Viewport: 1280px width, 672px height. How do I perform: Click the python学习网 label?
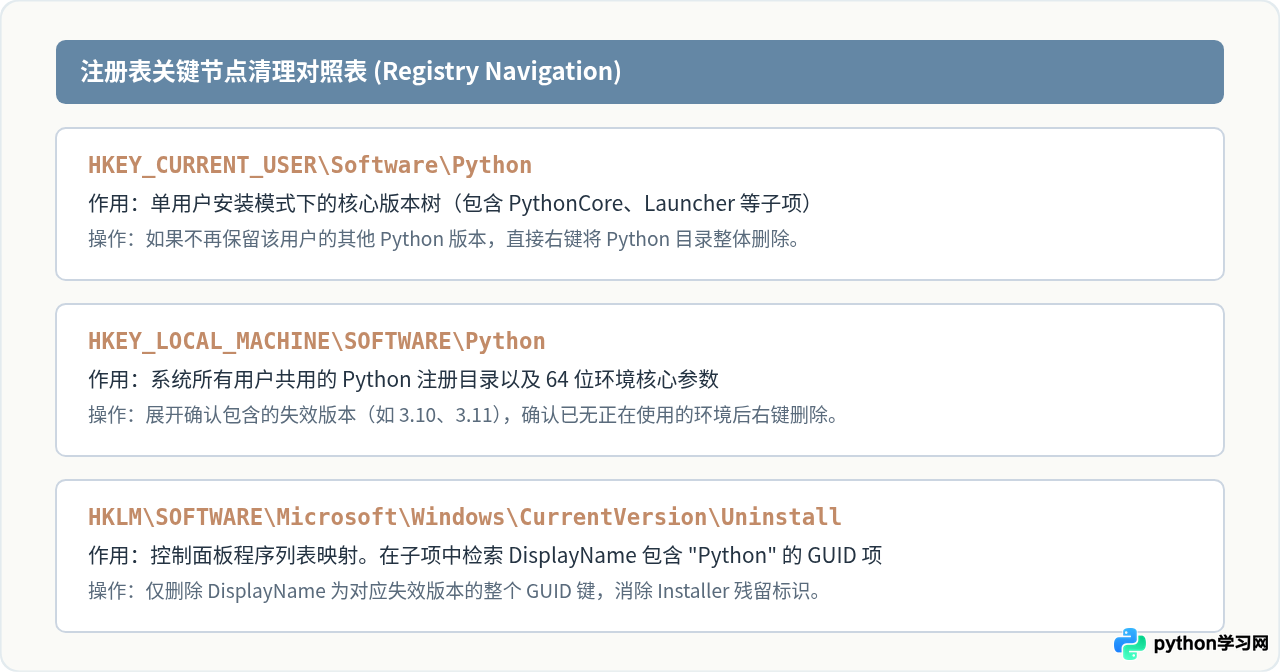[x=1211, y=644]
